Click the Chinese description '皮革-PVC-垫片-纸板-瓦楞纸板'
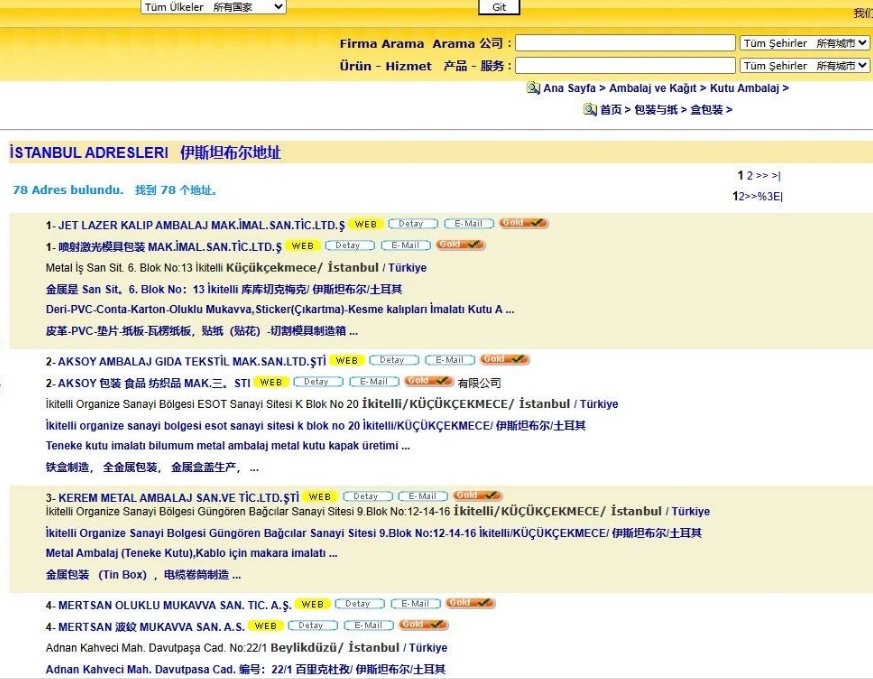Screen dimensions: 873x679 point(202,331)
